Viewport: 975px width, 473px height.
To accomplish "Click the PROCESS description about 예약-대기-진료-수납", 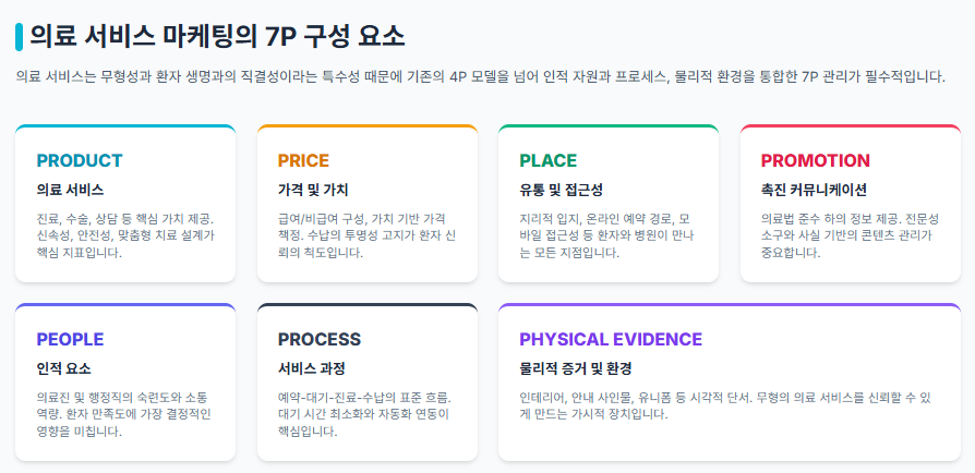I will tap(365, 415).
